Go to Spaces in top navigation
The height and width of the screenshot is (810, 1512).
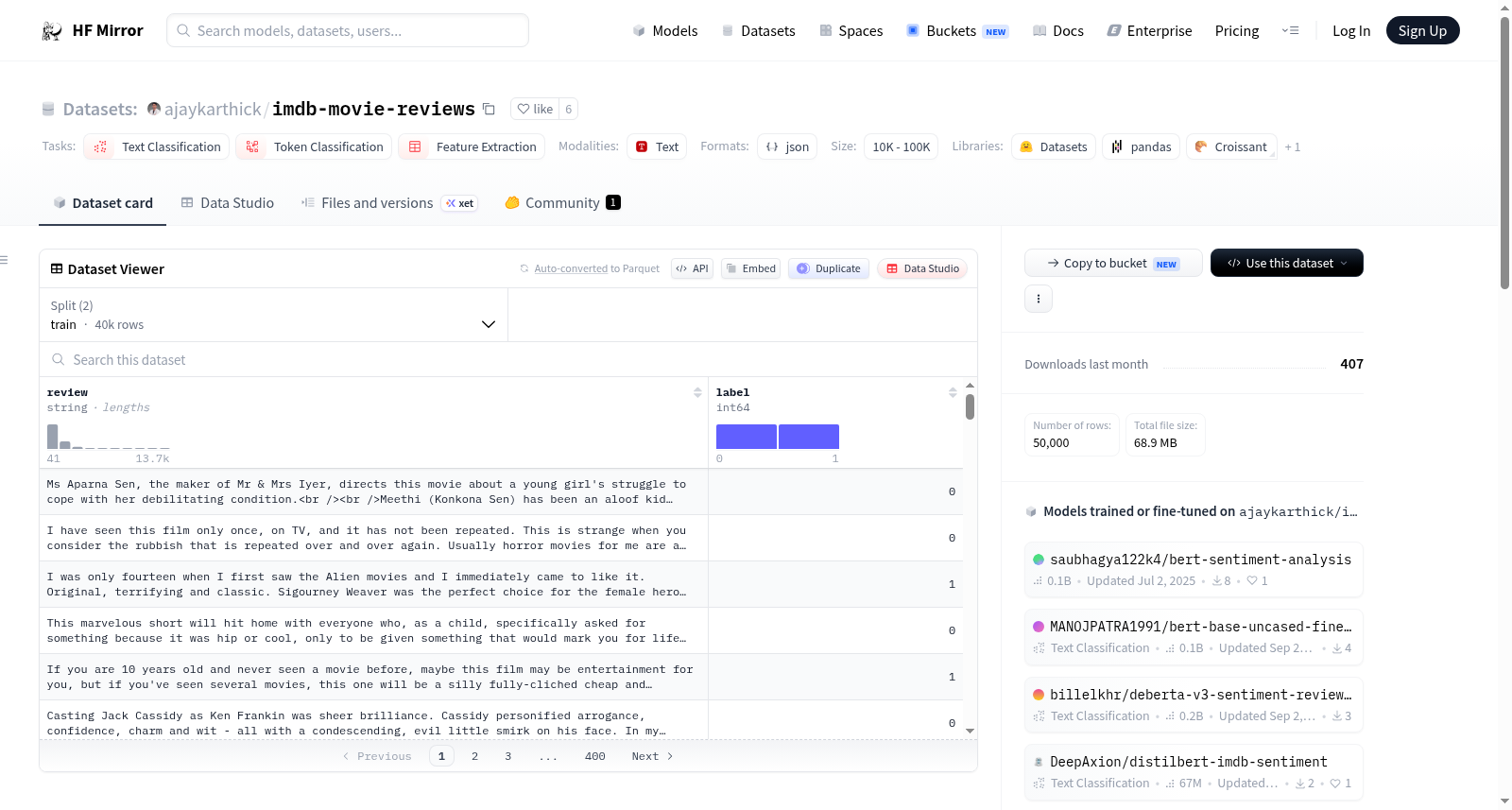(x=851, y=31)
